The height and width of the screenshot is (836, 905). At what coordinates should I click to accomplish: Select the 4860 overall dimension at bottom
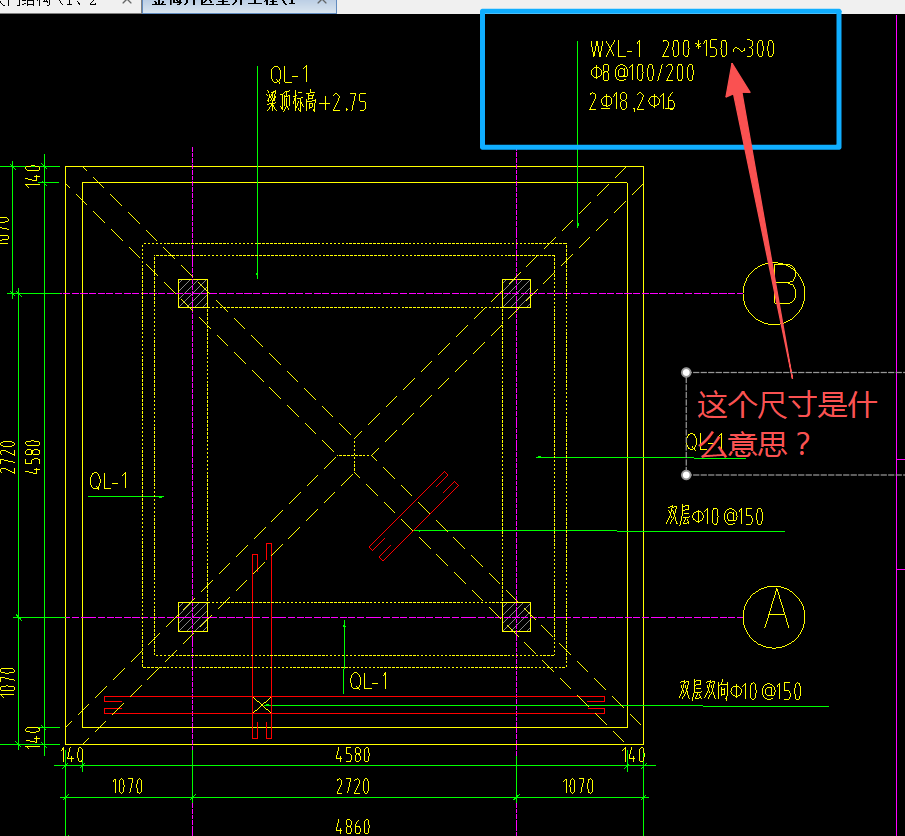tap(352, 826)
